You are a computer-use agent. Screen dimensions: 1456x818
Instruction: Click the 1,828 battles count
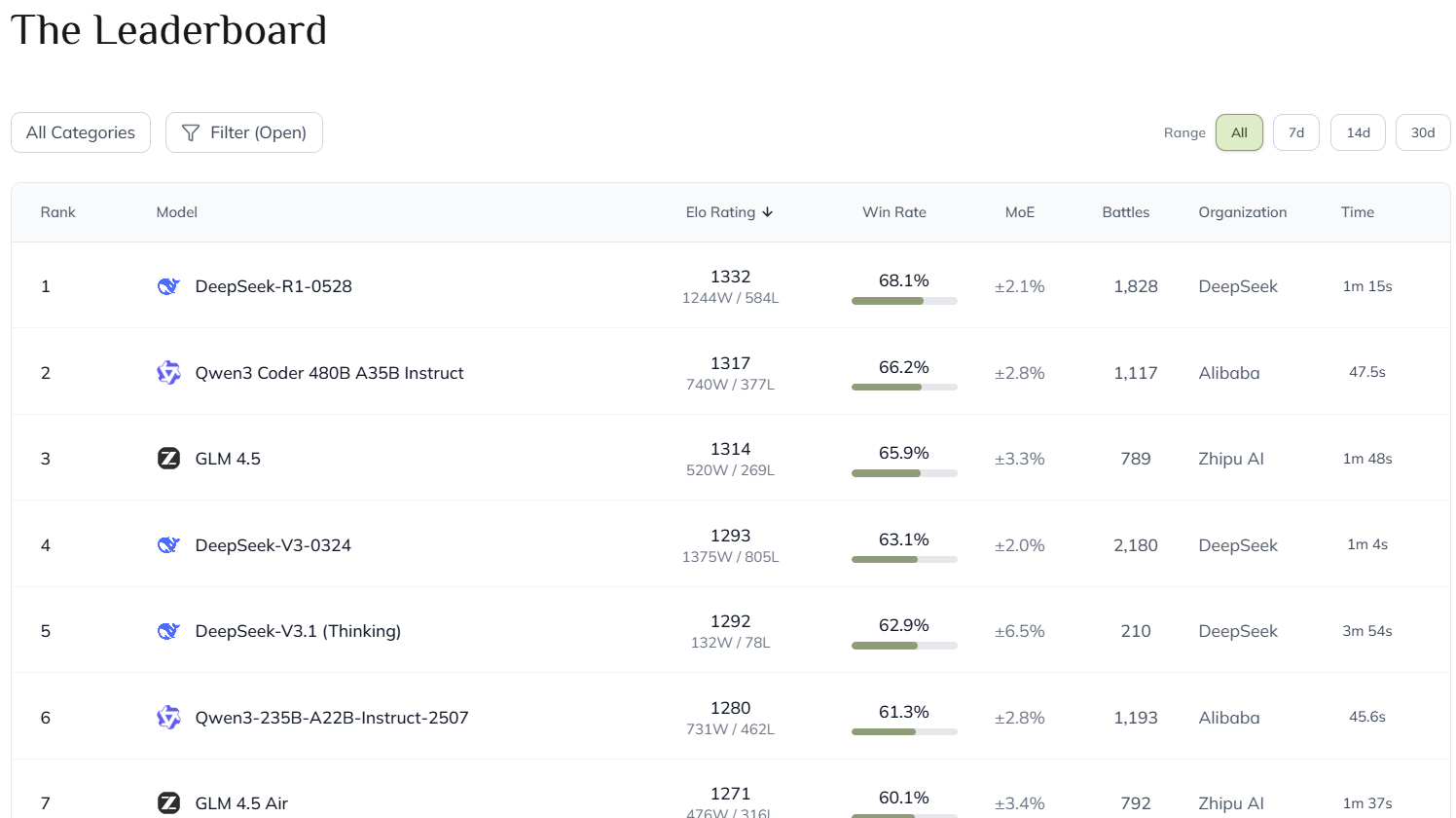pos(1136,286)
